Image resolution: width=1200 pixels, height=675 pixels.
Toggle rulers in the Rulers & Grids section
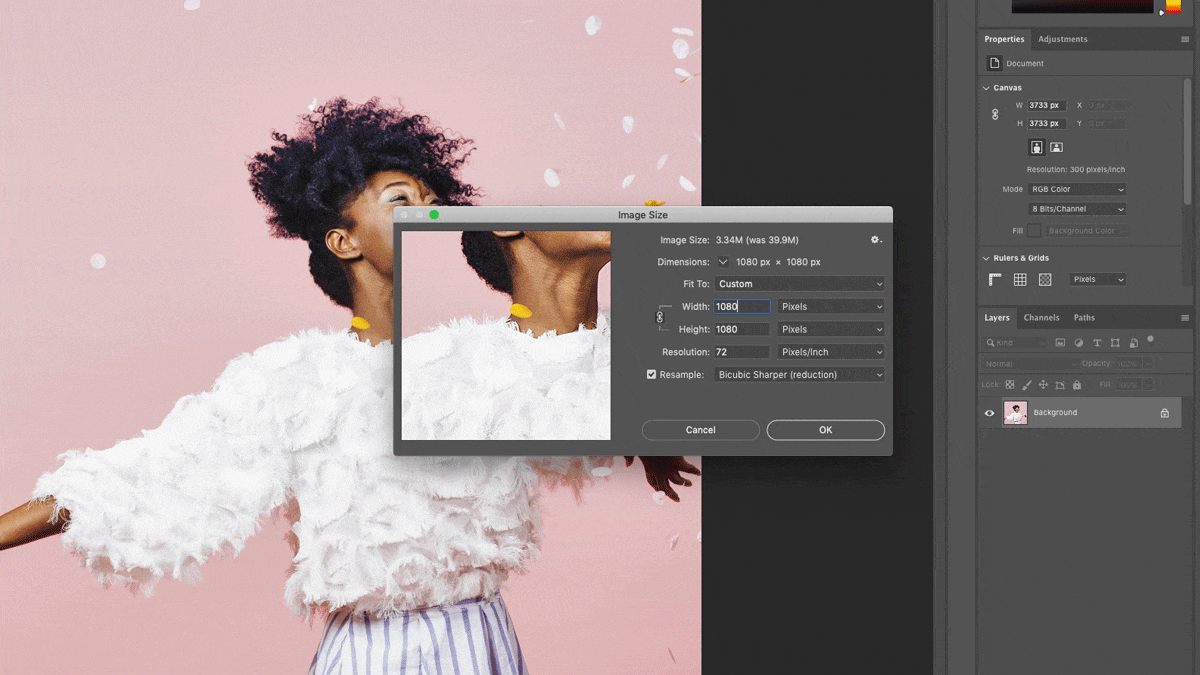[993, 278]
